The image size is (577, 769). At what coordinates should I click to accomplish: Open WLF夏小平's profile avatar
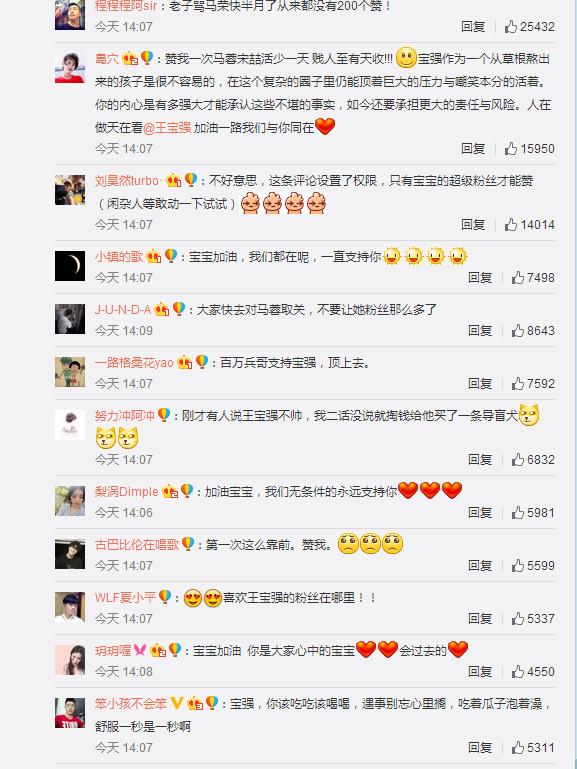[70, 607]
